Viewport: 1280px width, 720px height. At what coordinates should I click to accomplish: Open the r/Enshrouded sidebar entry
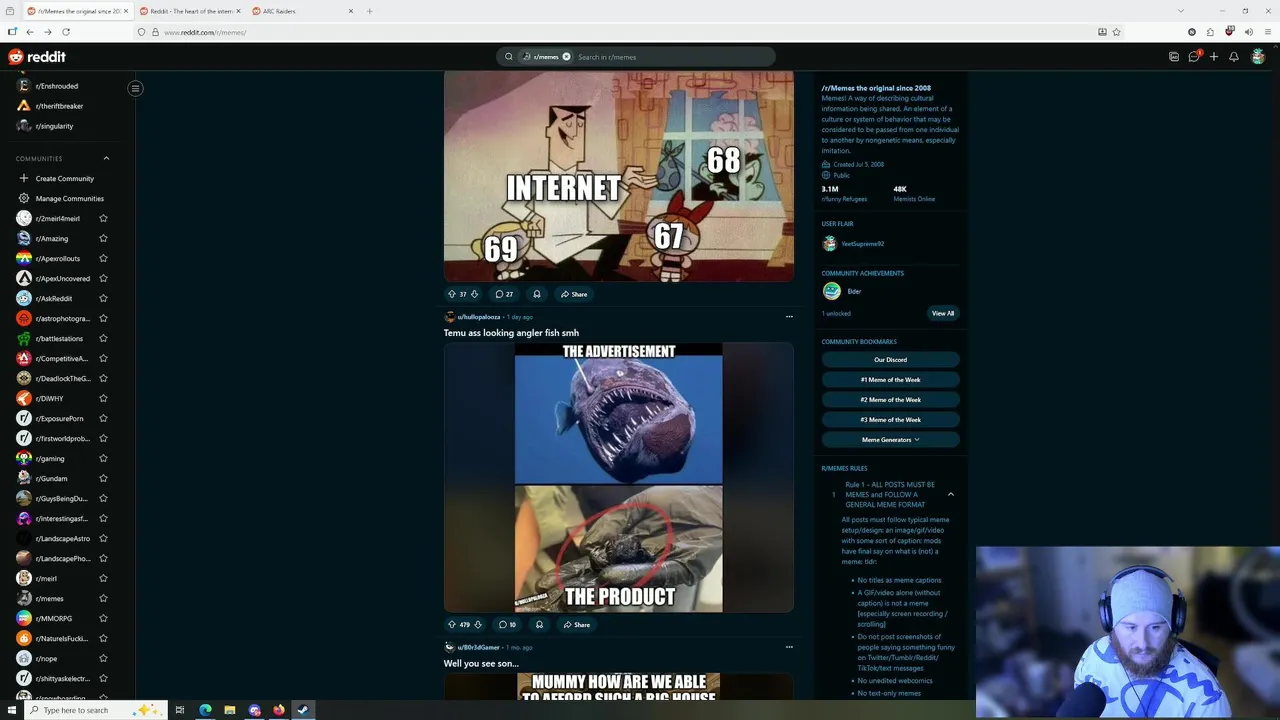pyautogui.click(x=57, y=86)
